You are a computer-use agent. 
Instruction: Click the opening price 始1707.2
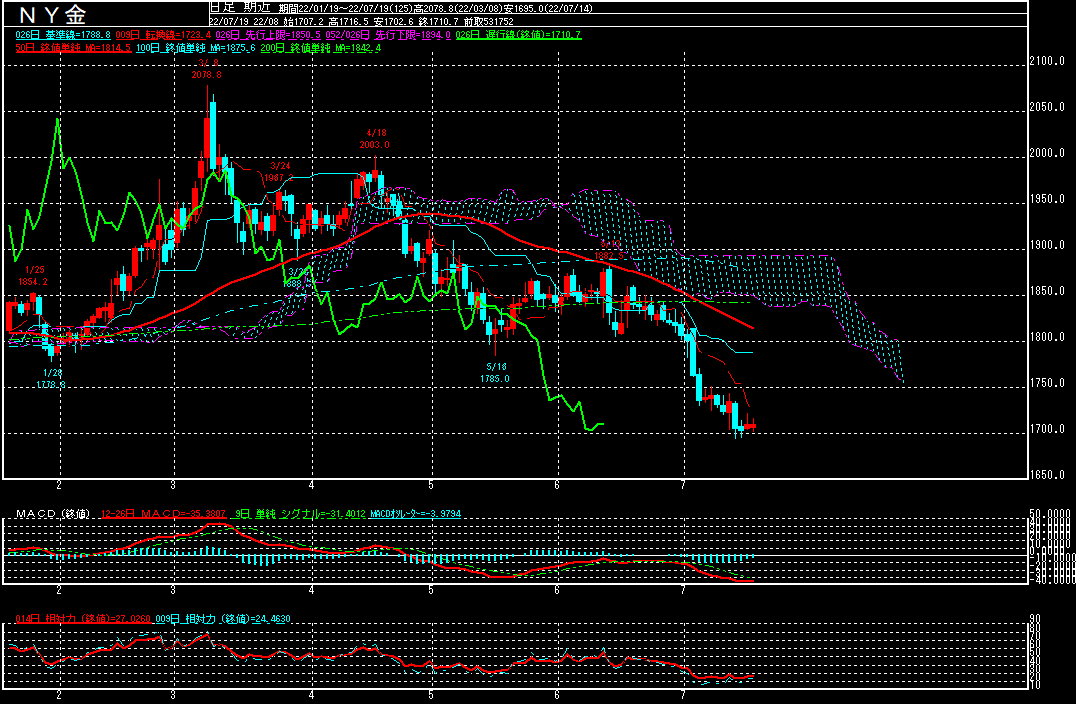click(x=304, y=21)
